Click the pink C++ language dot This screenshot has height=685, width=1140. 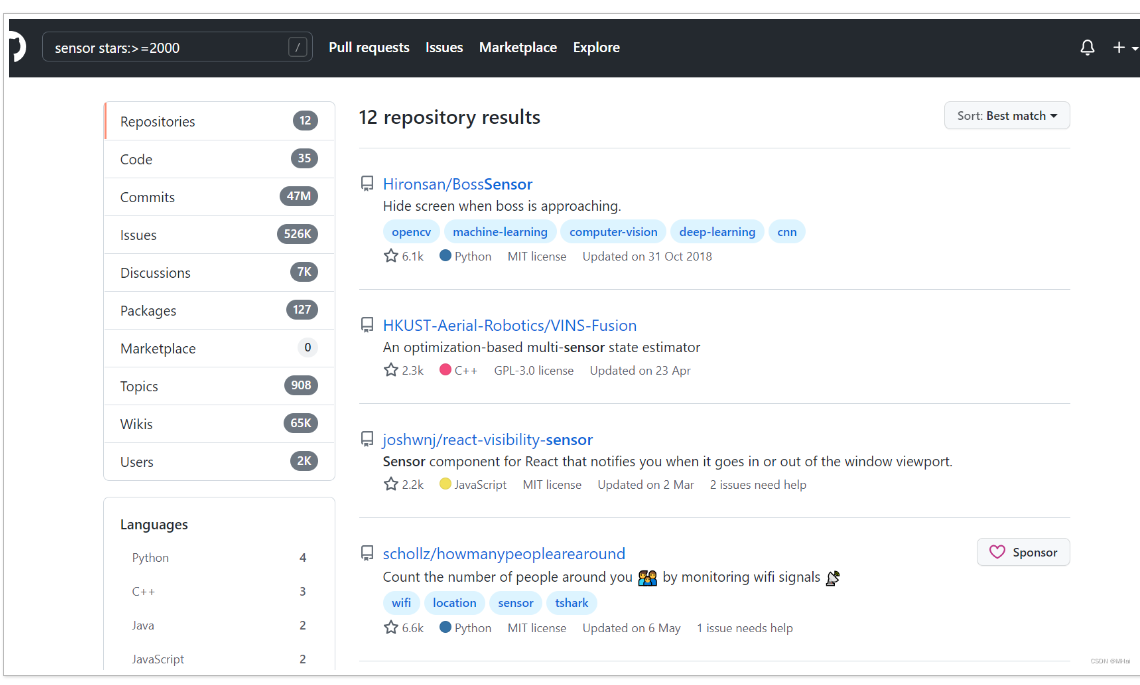445,369
